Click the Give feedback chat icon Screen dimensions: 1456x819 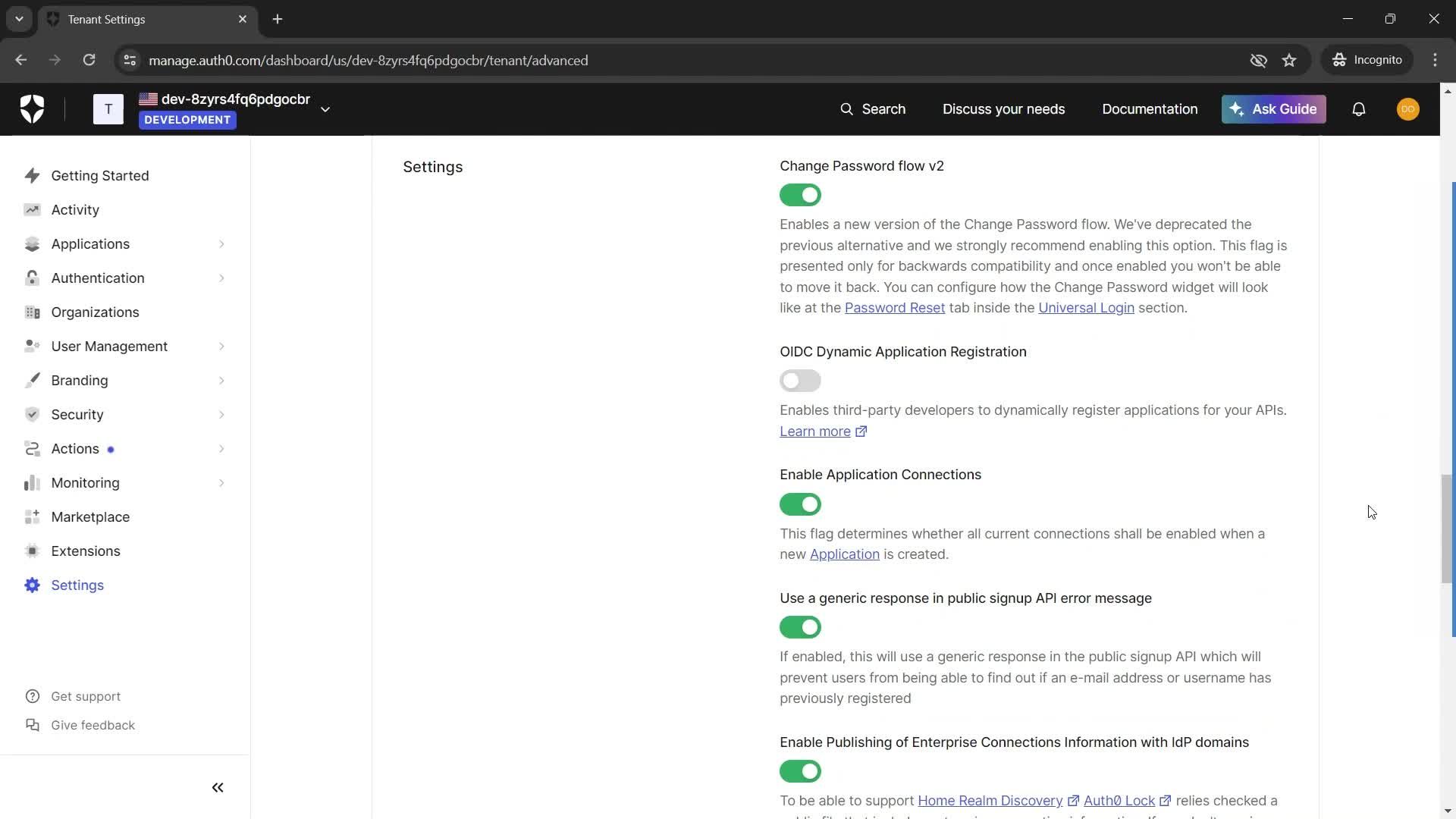[33, 725]
